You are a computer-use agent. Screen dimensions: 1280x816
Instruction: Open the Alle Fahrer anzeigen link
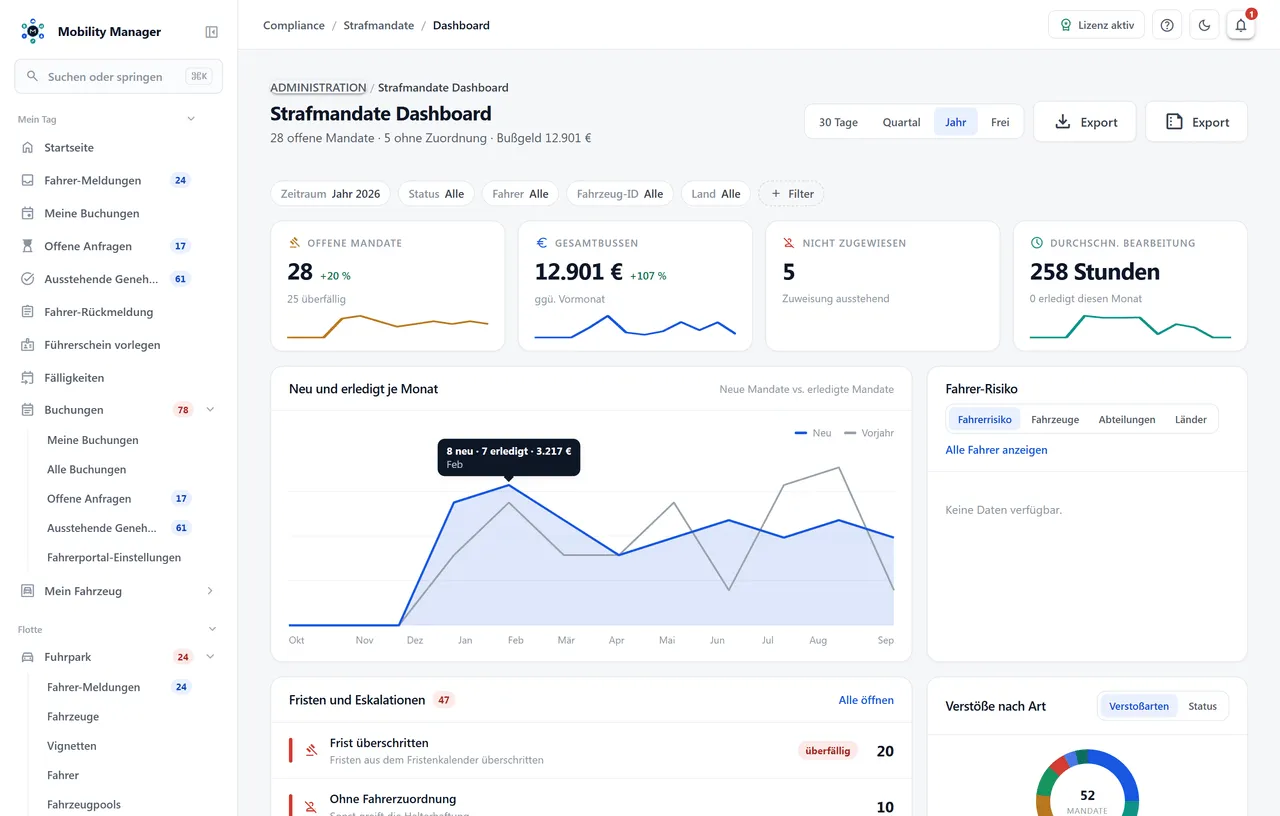pyautogui.click(x=996, y=450)
